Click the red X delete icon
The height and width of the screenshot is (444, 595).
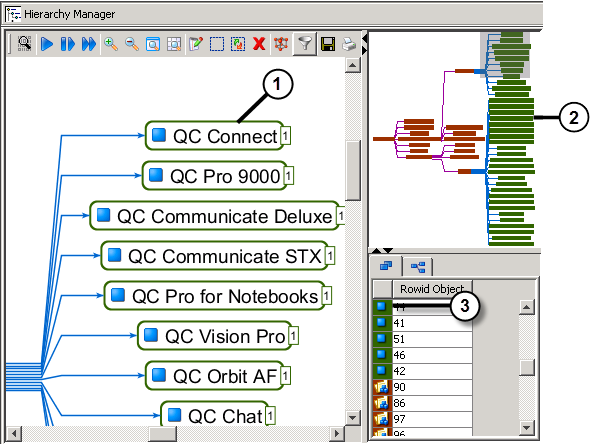259,44
